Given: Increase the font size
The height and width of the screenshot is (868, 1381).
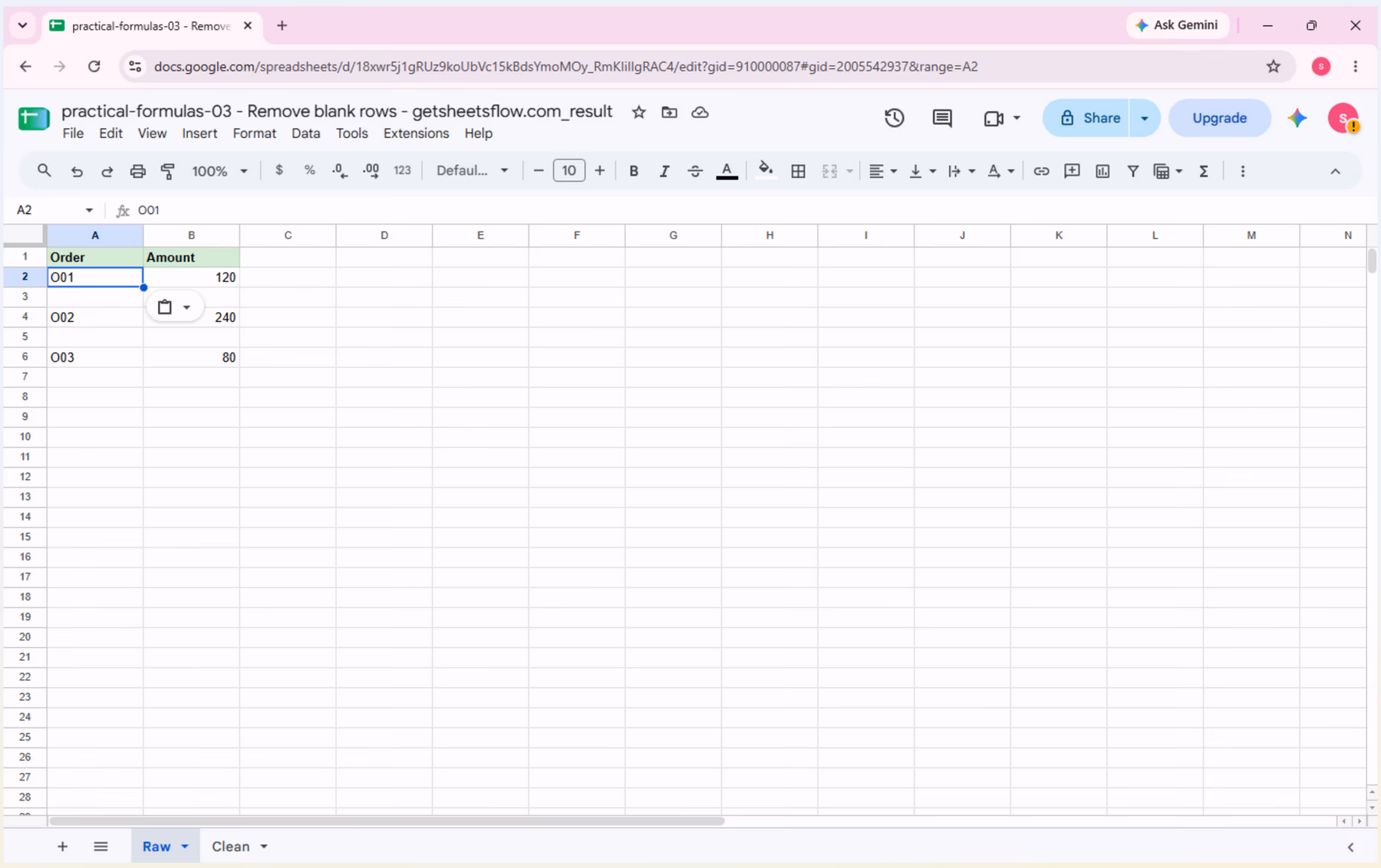Looking at the screenshot, I should (600, 171).
